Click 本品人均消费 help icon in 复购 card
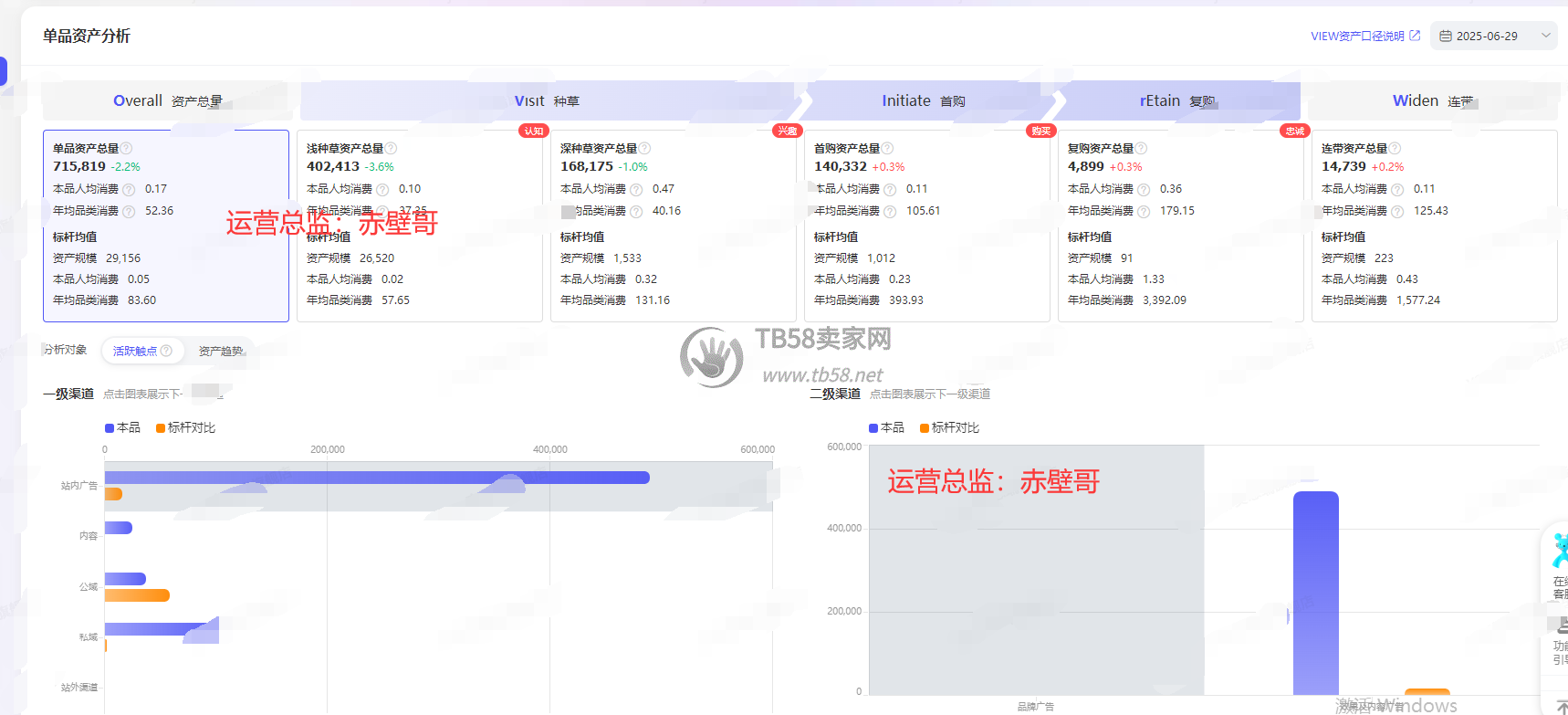Screen dimensions: 1568x715 1144,190
